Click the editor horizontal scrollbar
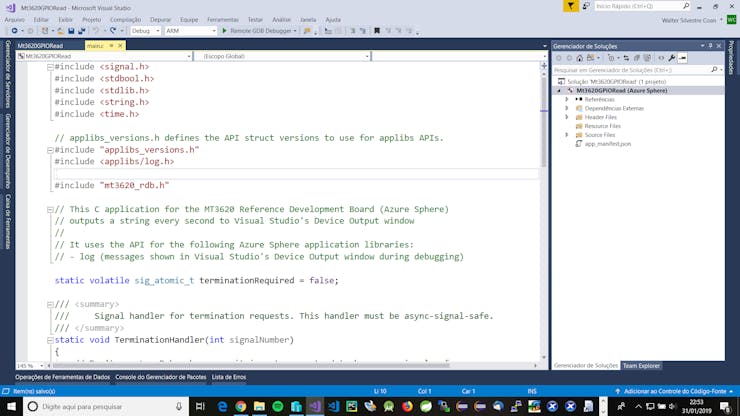The height and width of the screenshot is (416, 740). 250,366
